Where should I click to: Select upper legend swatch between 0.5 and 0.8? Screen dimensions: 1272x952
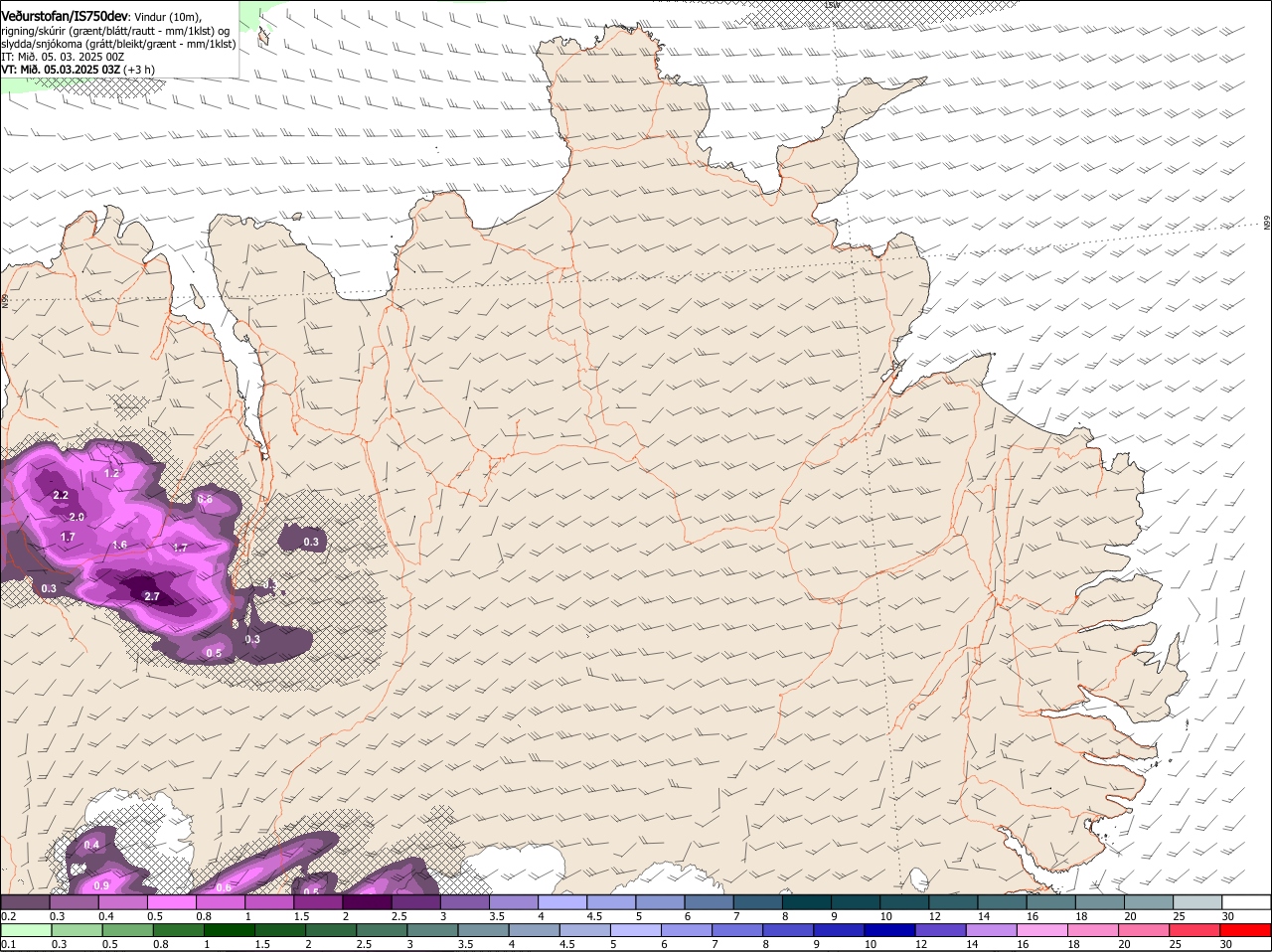(x=171, y=901)
